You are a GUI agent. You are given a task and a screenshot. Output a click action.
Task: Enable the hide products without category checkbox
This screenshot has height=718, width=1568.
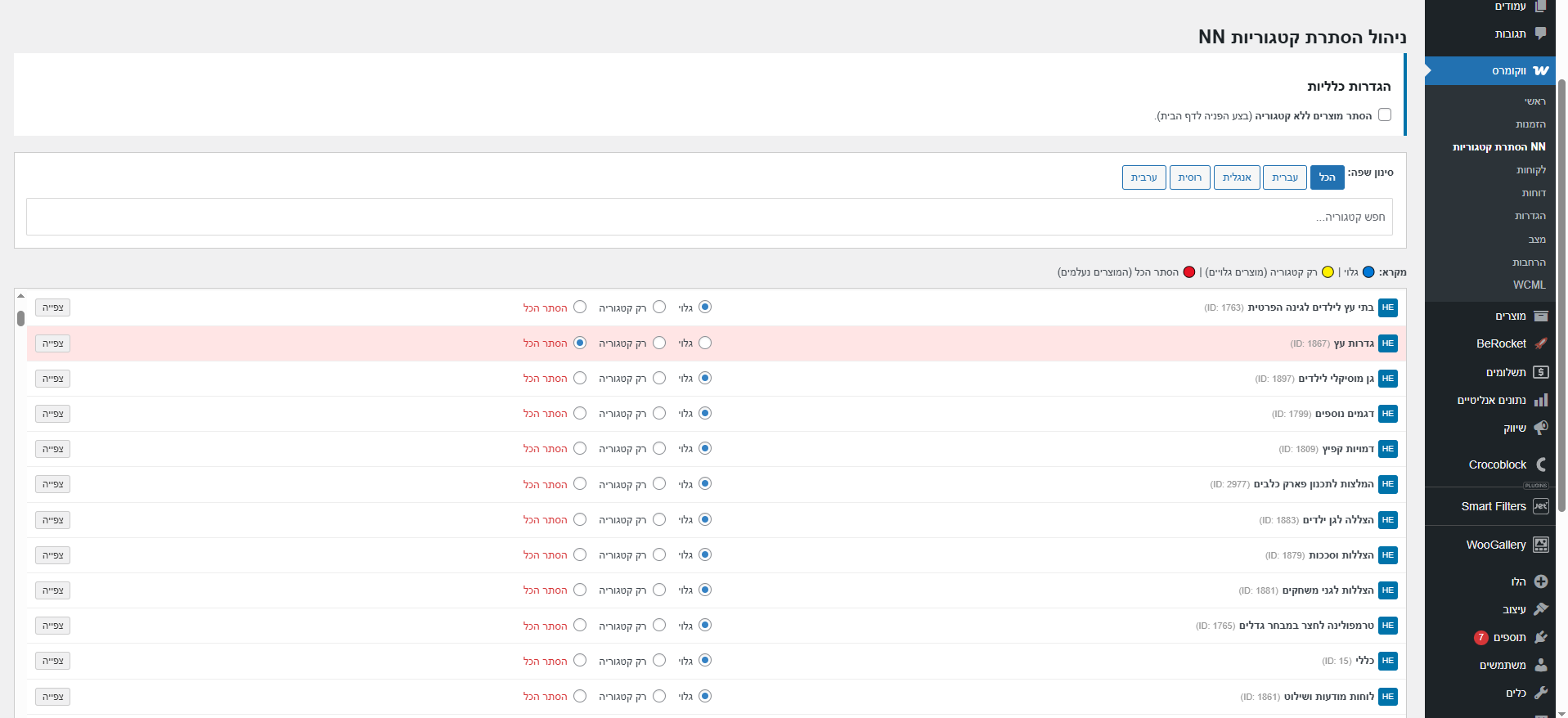(1384, 115)
